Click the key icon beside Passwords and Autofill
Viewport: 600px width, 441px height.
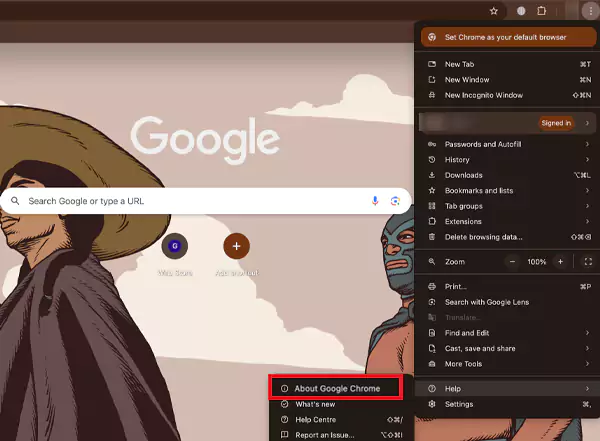click(x=432, y=144)
